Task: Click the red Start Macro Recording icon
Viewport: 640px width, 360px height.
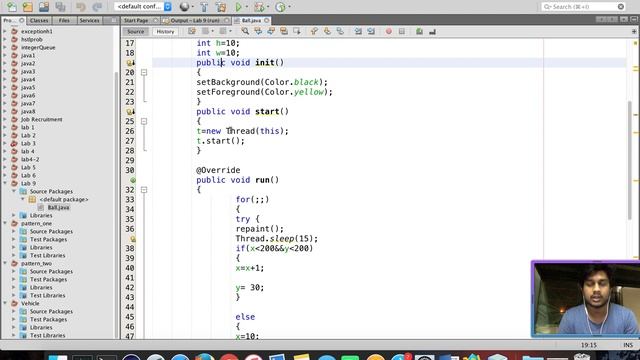Action: click(x=389, y=31)
